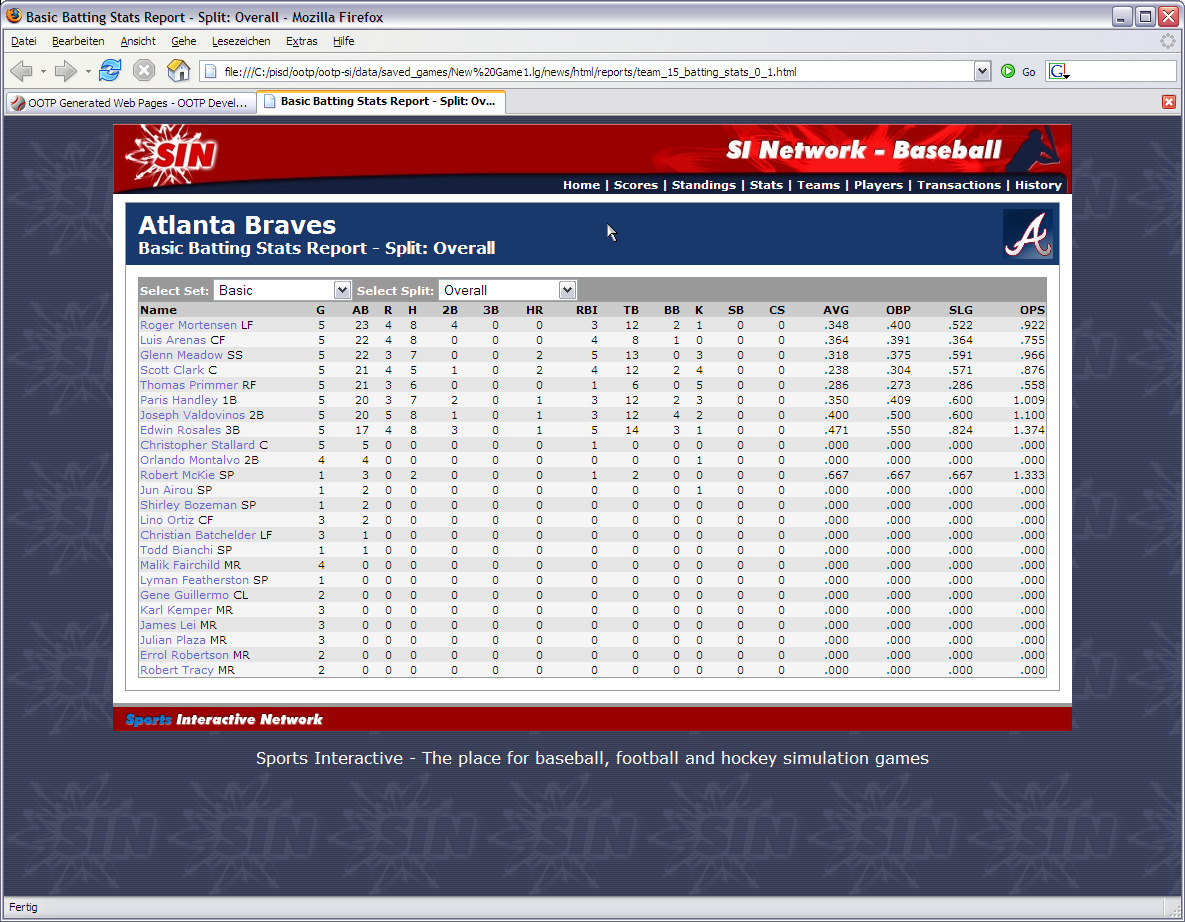
Task: Open Luis Arenas player link
Action: [x=172, y=340]
